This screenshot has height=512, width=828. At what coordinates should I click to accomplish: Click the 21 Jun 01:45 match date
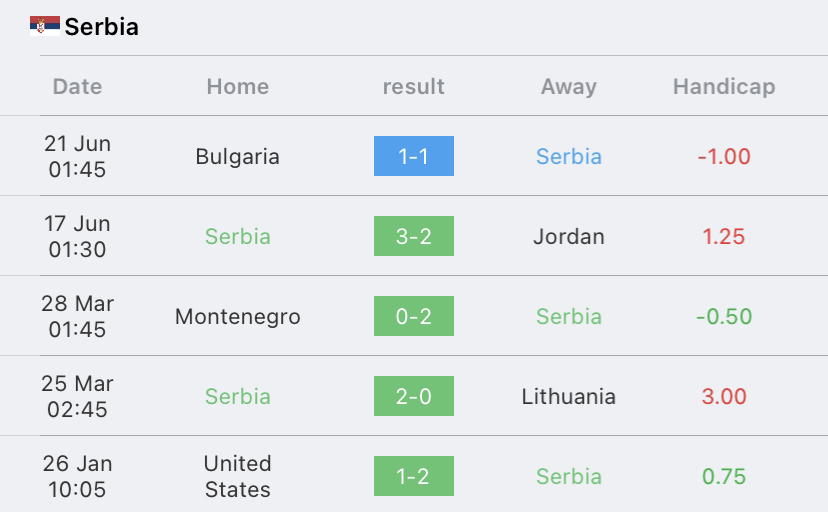point(77,156)
